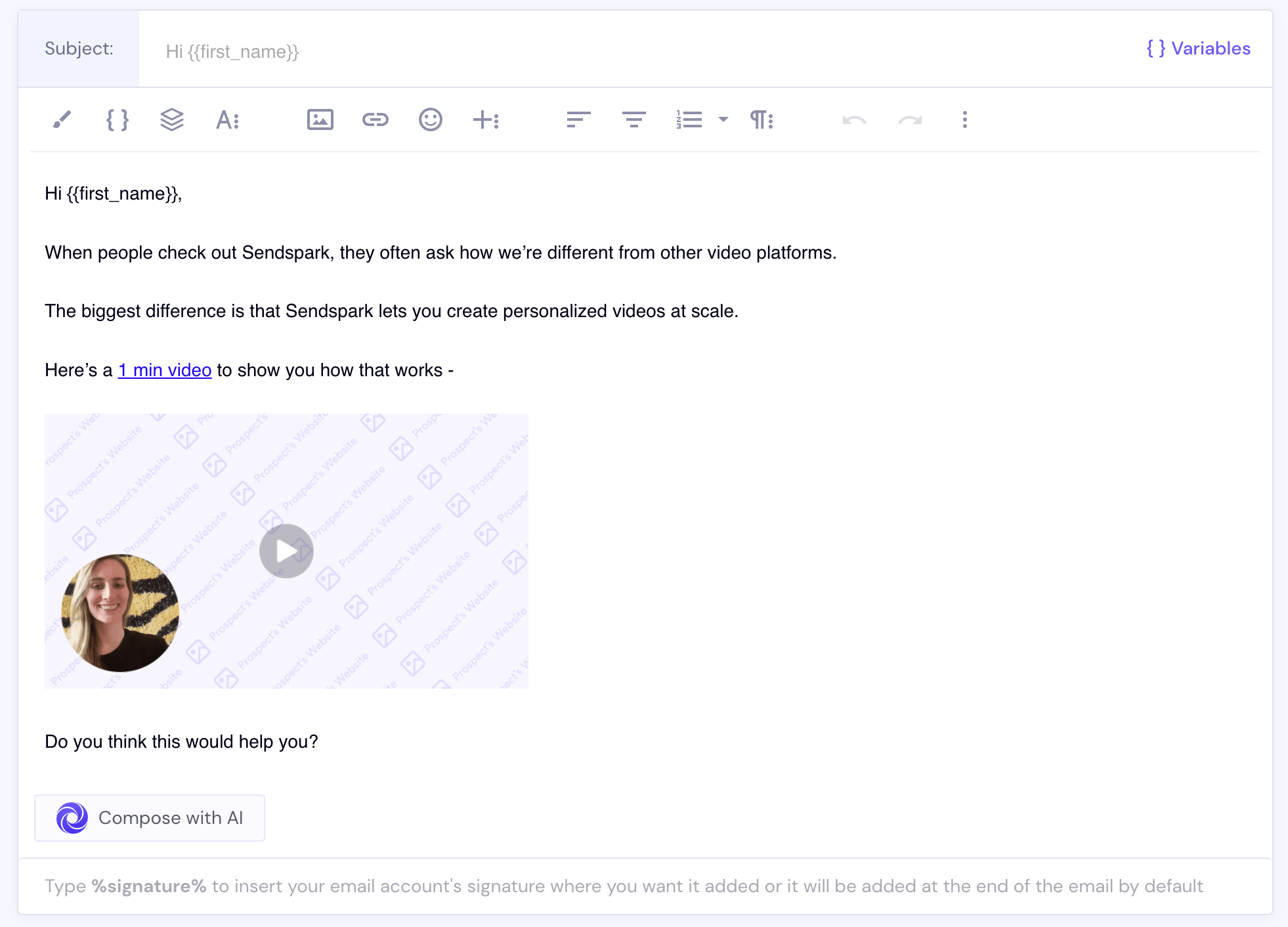Play the embedded video thumbnail
The width and height of the screenshot is (1288, 927).
click(x=286, y=551)
